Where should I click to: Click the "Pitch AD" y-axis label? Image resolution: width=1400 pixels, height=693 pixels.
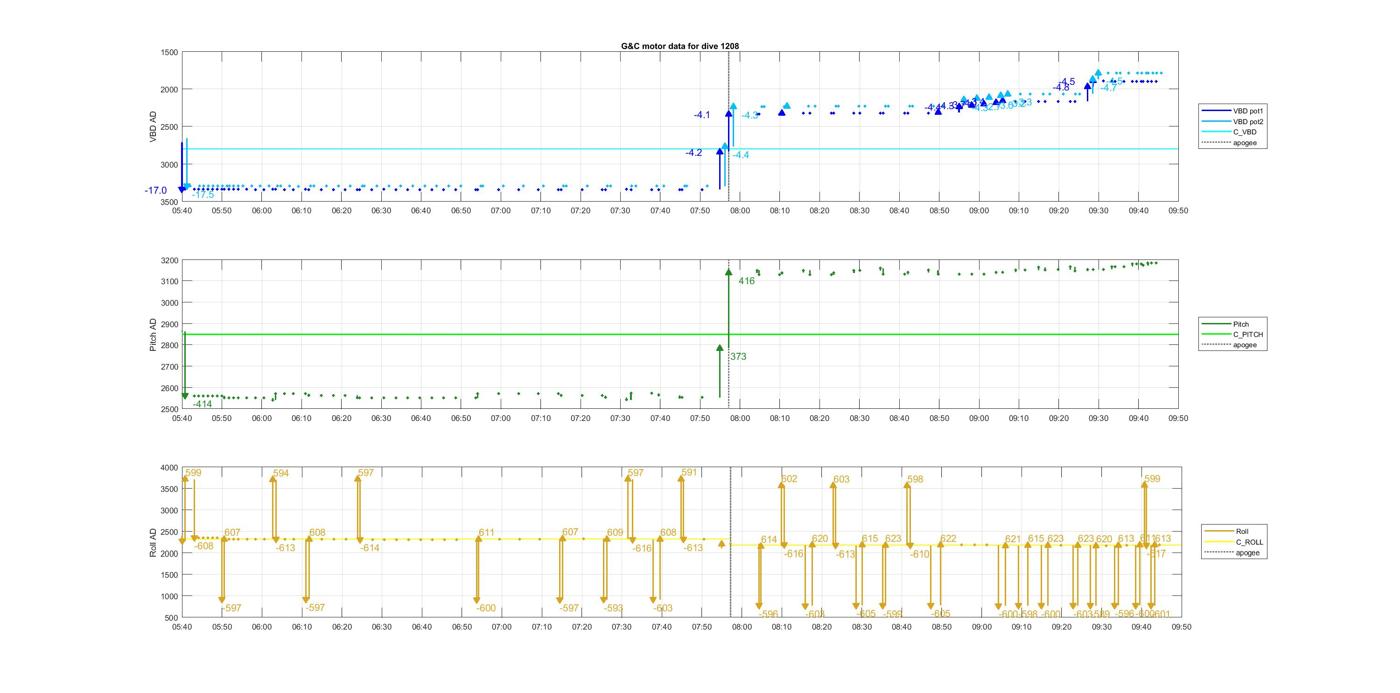click(153, 334)
